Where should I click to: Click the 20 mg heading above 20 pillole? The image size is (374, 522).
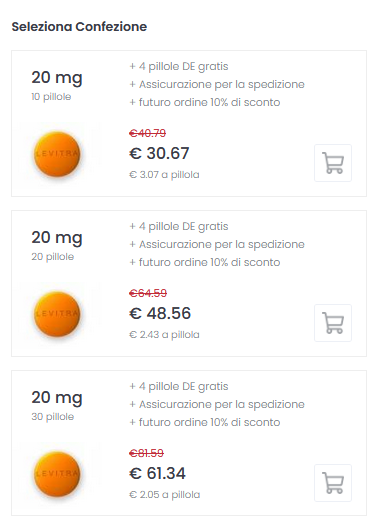pos(57,238)
